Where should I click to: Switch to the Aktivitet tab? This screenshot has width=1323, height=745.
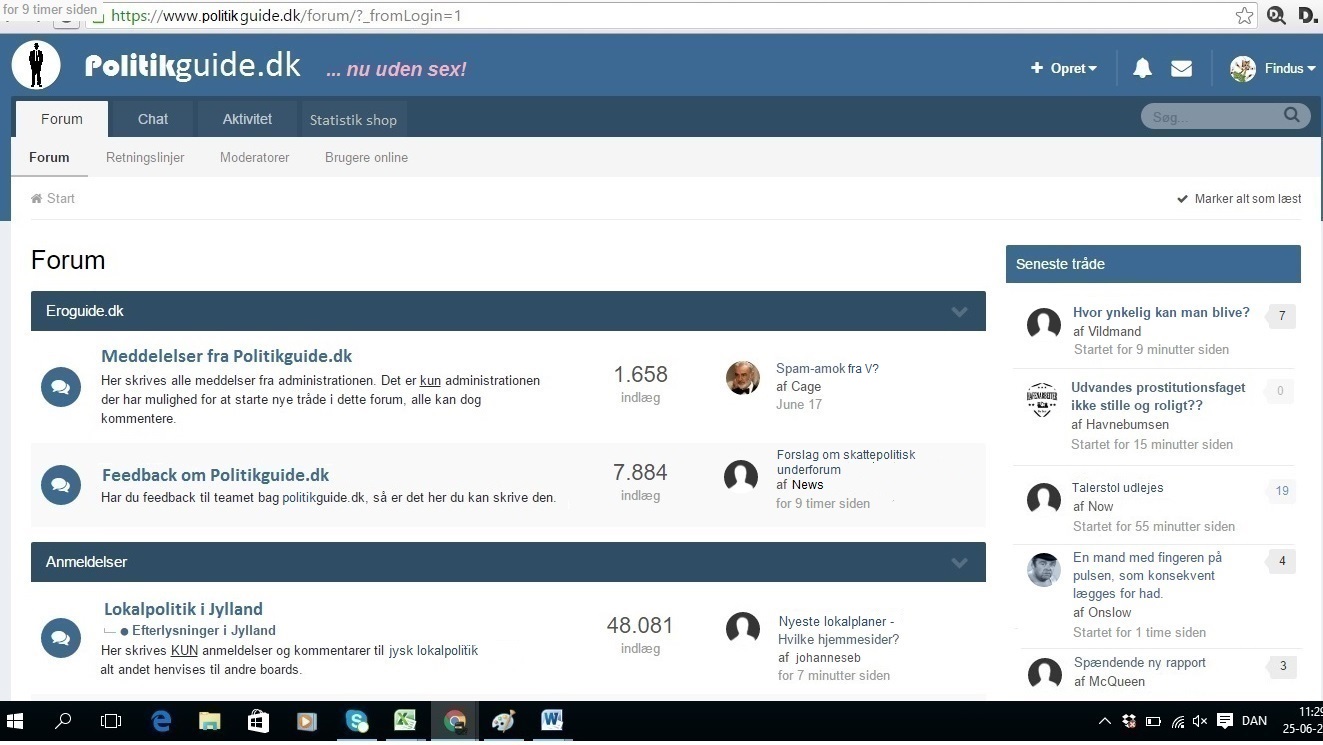pos(247,119)
